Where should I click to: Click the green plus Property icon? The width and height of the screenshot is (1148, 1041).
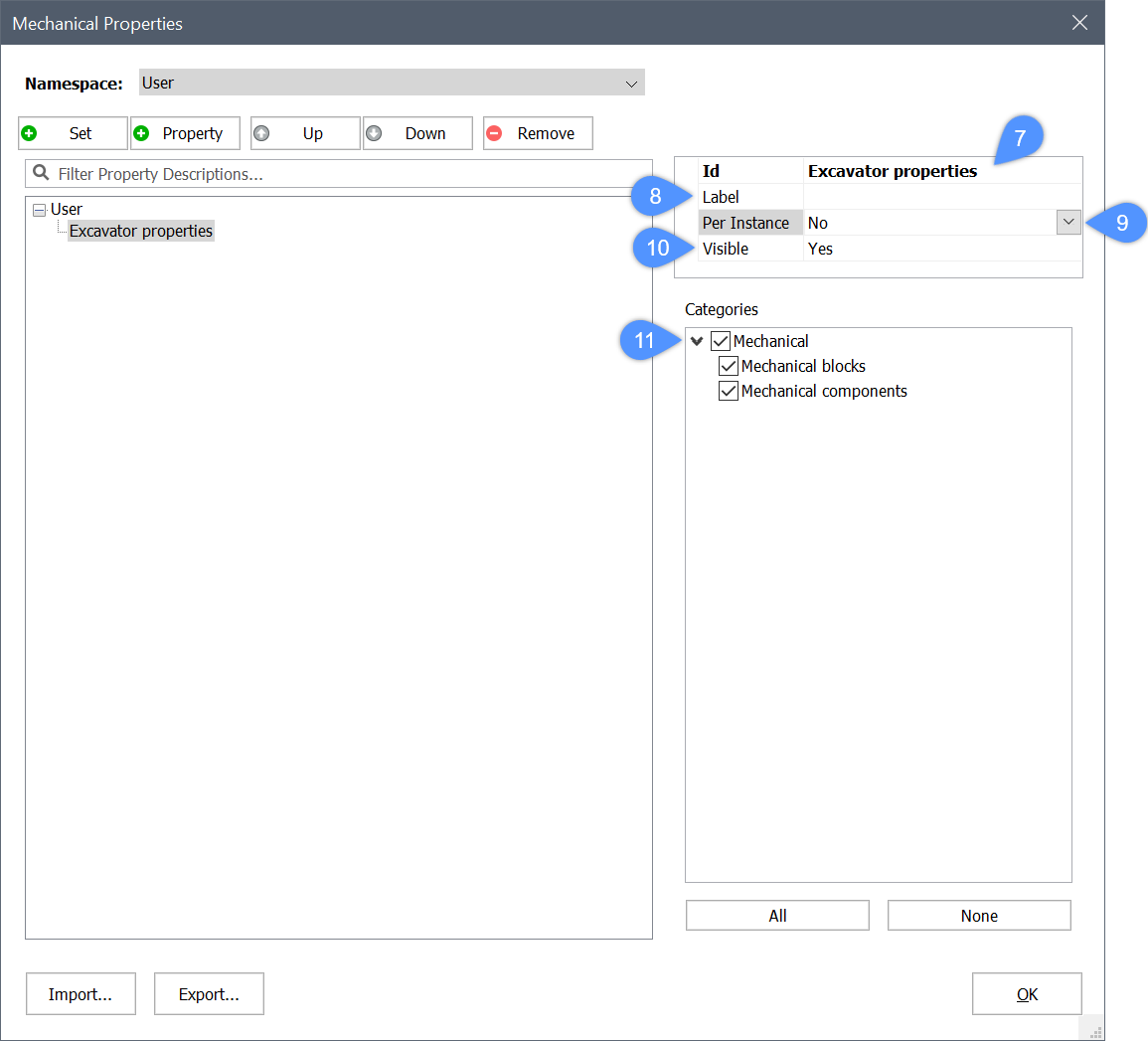(142, 133)
